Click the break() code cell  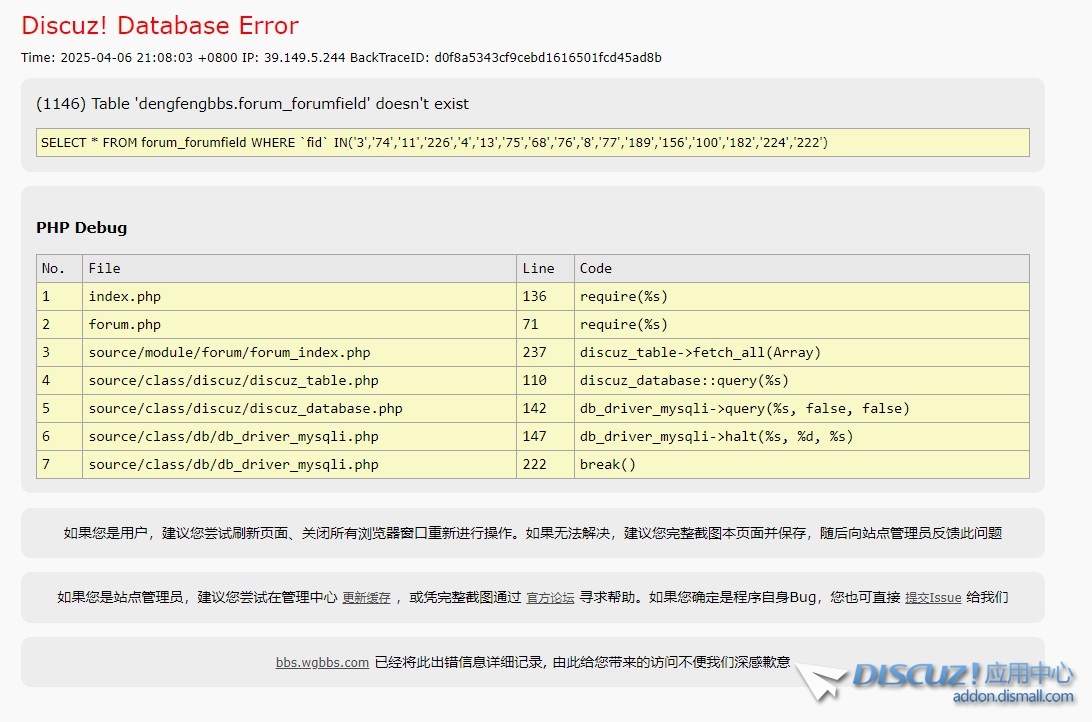802,464
